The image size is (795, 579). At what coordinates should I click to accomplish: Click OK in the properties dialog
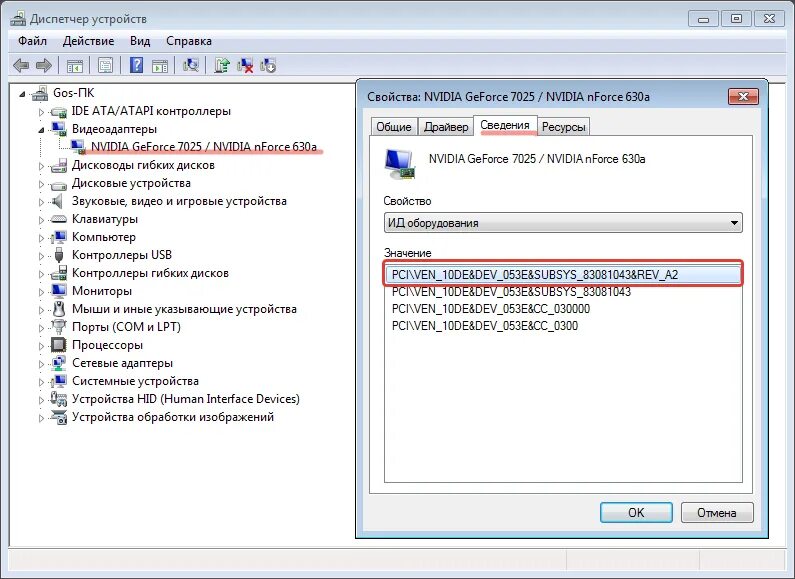tap(636, 513)
